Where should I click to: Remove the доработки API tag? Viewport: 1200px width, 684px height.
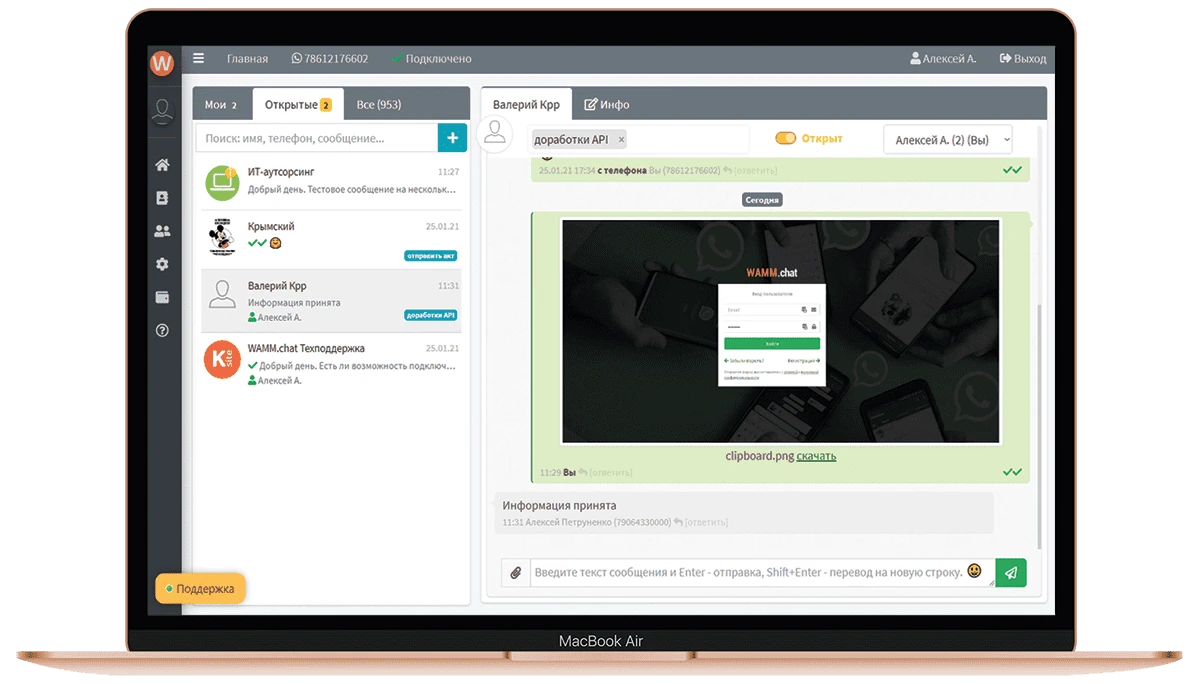pos(621,140)
